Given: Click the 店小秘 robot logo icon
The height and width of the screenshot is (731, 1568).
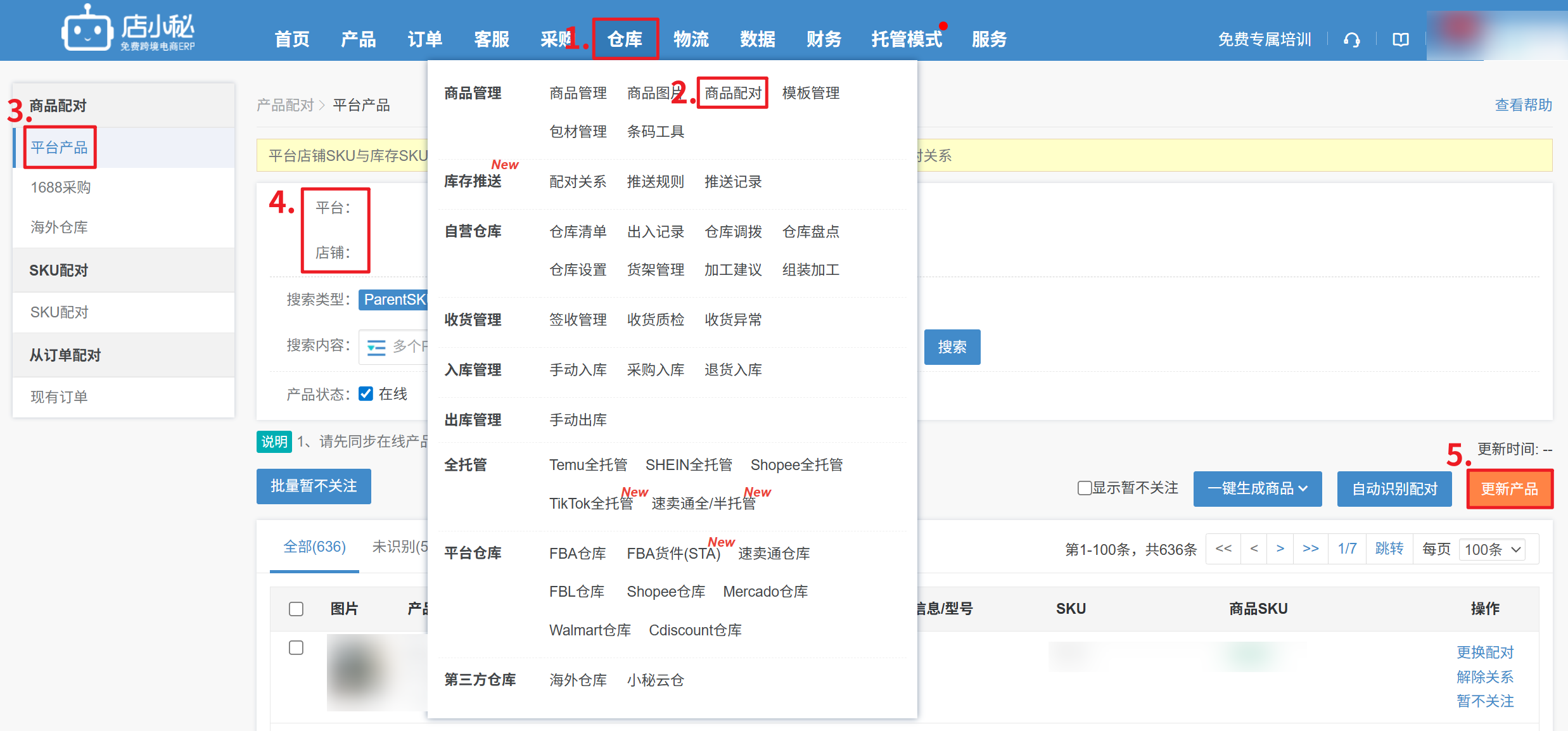Looking at the screenshot, I should point(86,30).
